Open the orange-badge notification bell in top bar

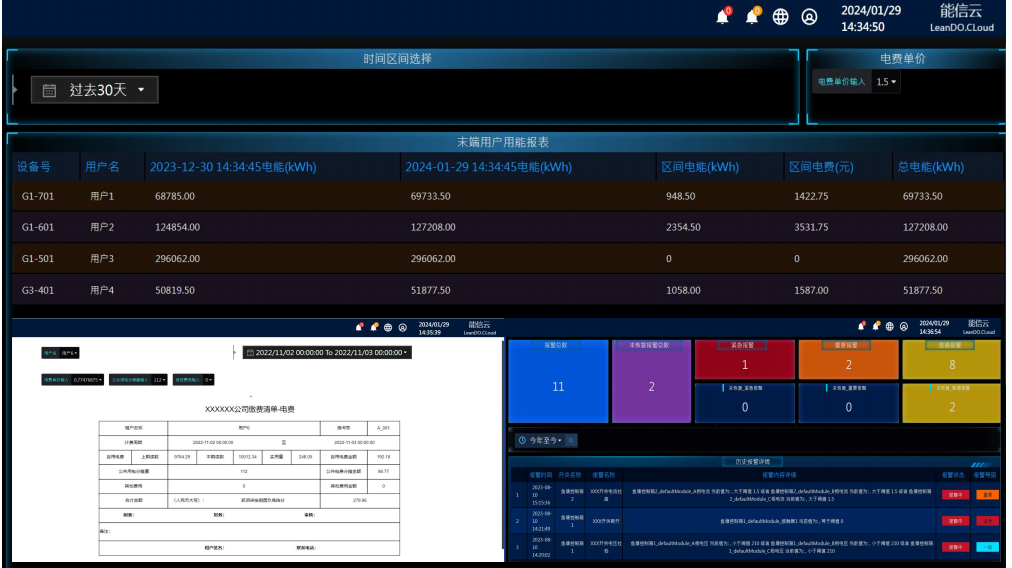(x=752, y=17)
